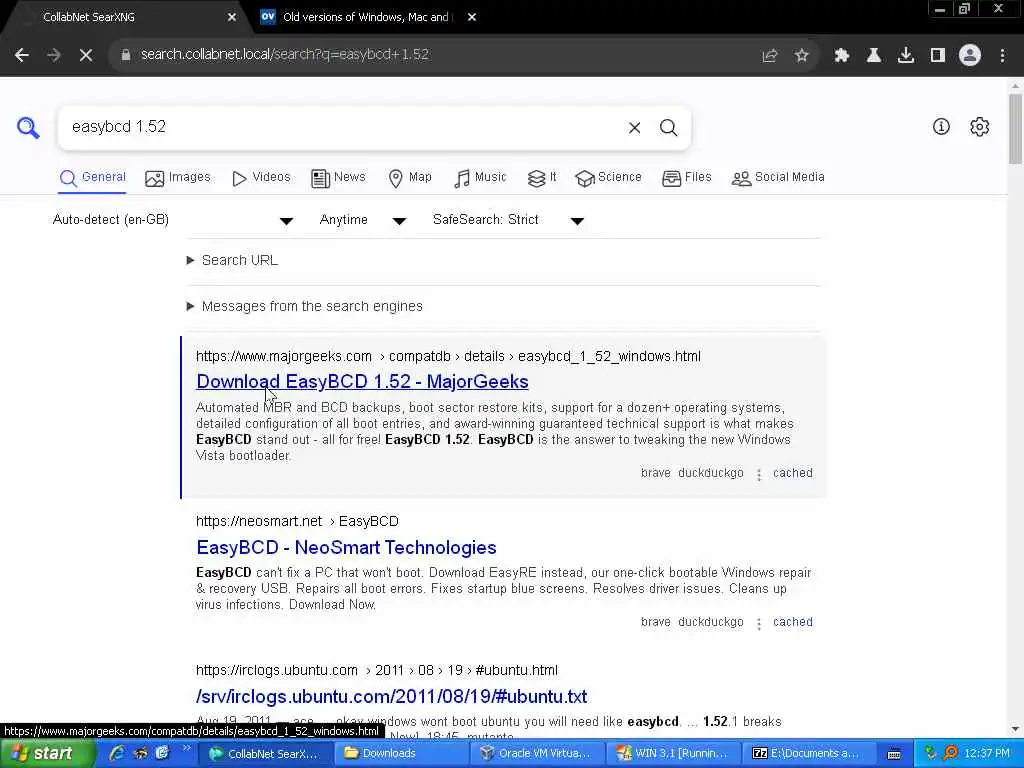Click the page vertical scrollbar thumb
Image resolution: width=1024 pixels, height=768 pixels.
pyautogui.click(x=1015, y=129)
